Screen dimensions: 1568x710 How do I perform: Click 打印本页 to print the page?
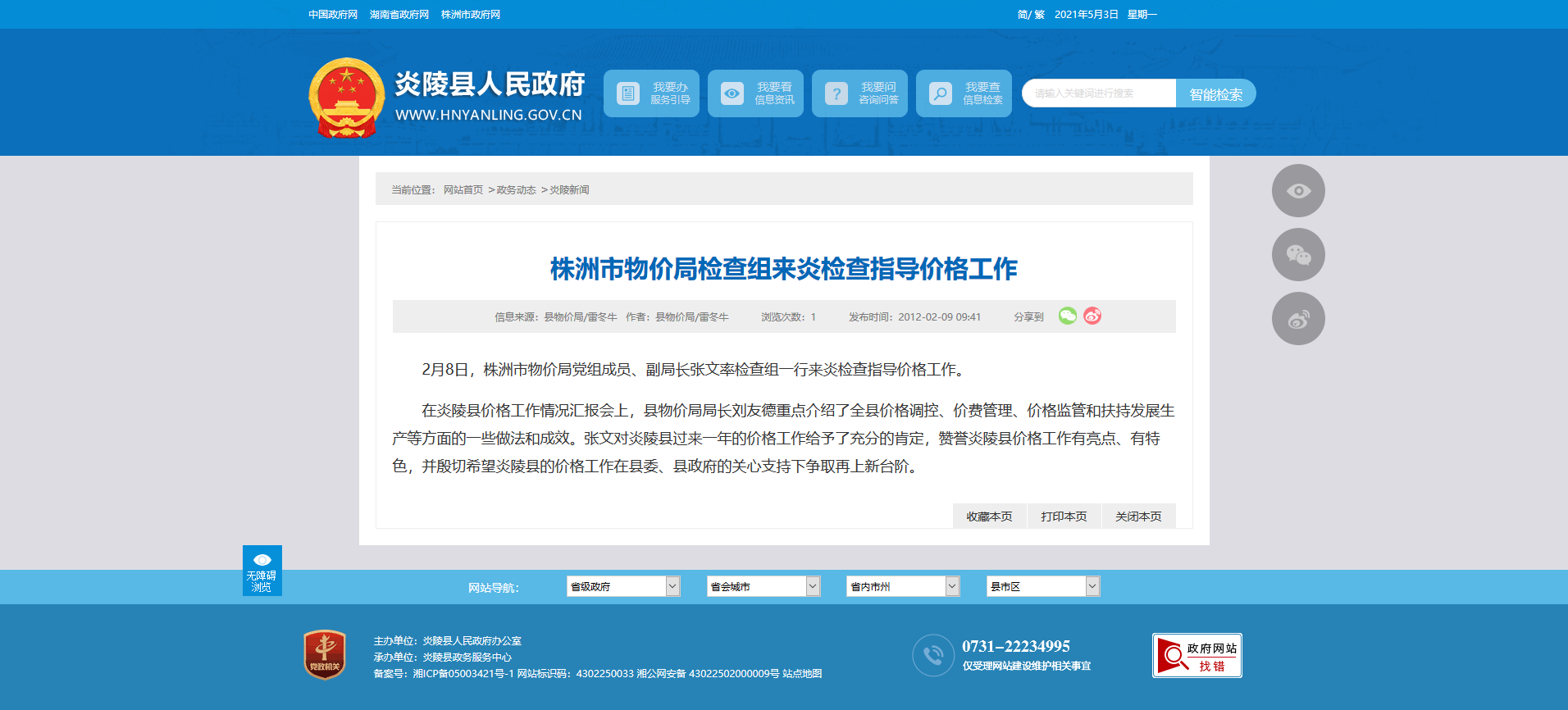1064,517
